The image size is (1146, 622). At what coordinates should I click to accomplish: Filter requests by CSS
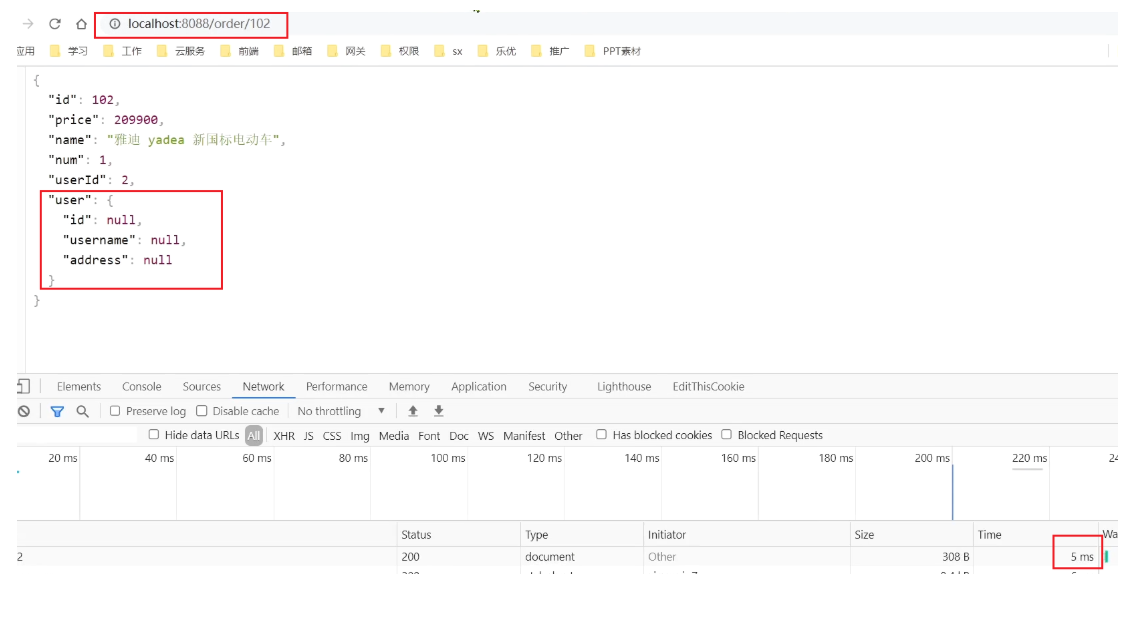332,436
